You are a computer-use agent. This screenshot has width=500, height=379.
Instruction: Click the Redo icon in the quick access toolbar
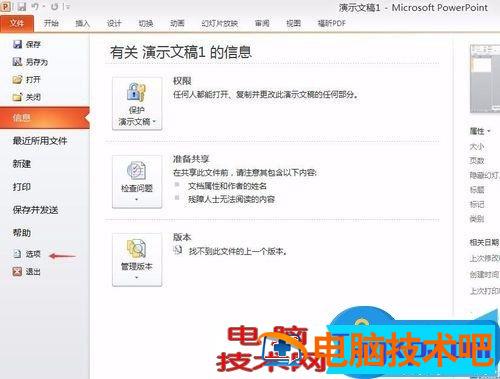55,6
